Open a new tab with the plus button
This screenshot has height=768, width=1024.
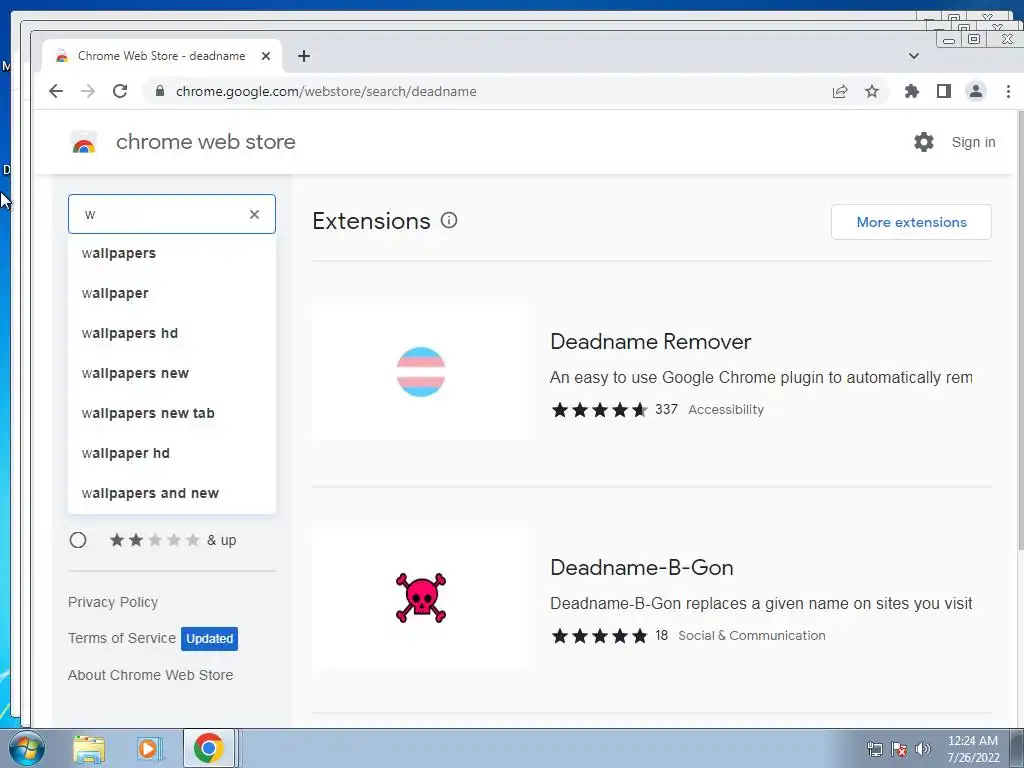tap(304, 56)
